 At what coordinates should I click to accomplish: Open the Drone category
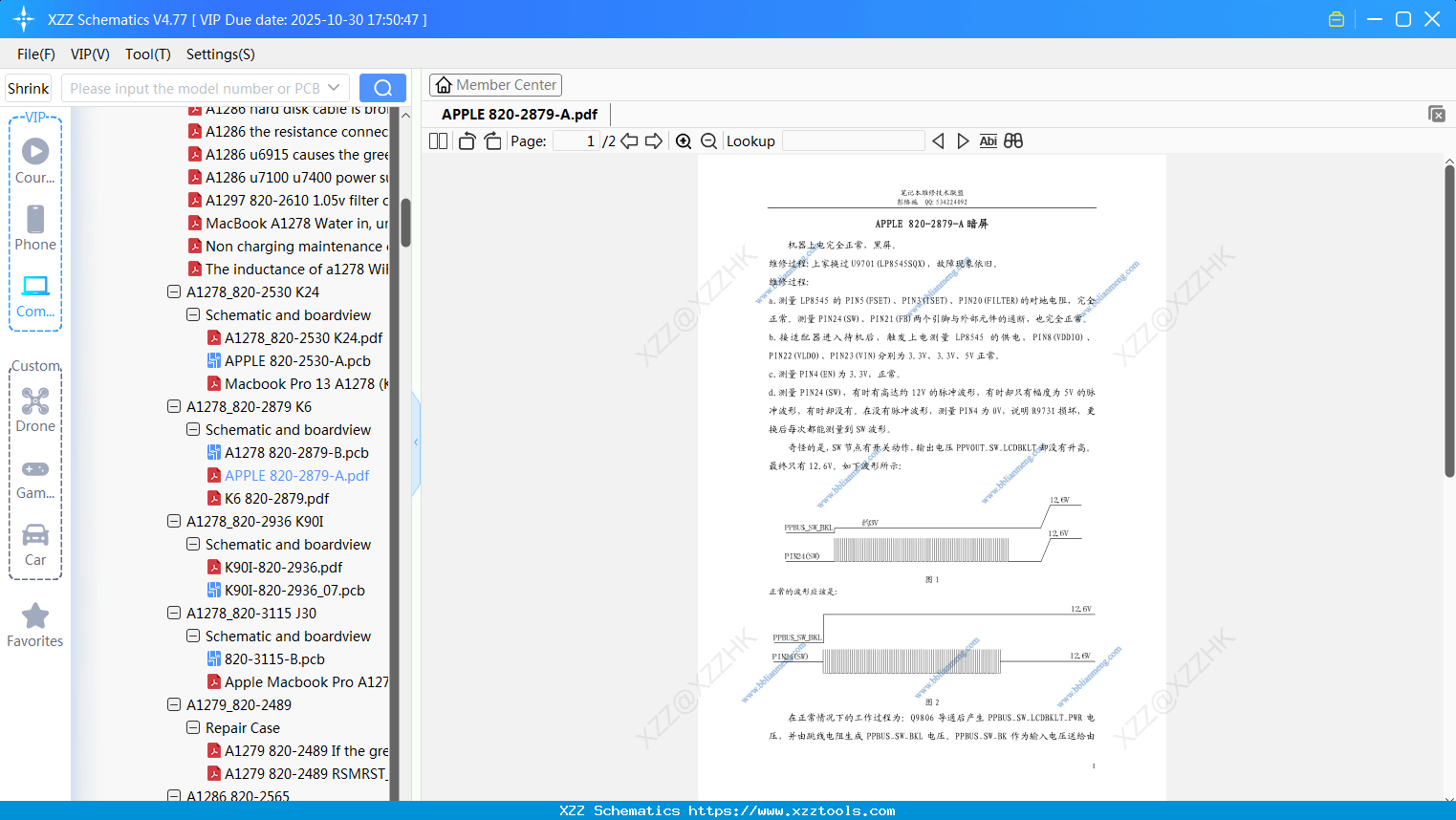coord(35,410)
